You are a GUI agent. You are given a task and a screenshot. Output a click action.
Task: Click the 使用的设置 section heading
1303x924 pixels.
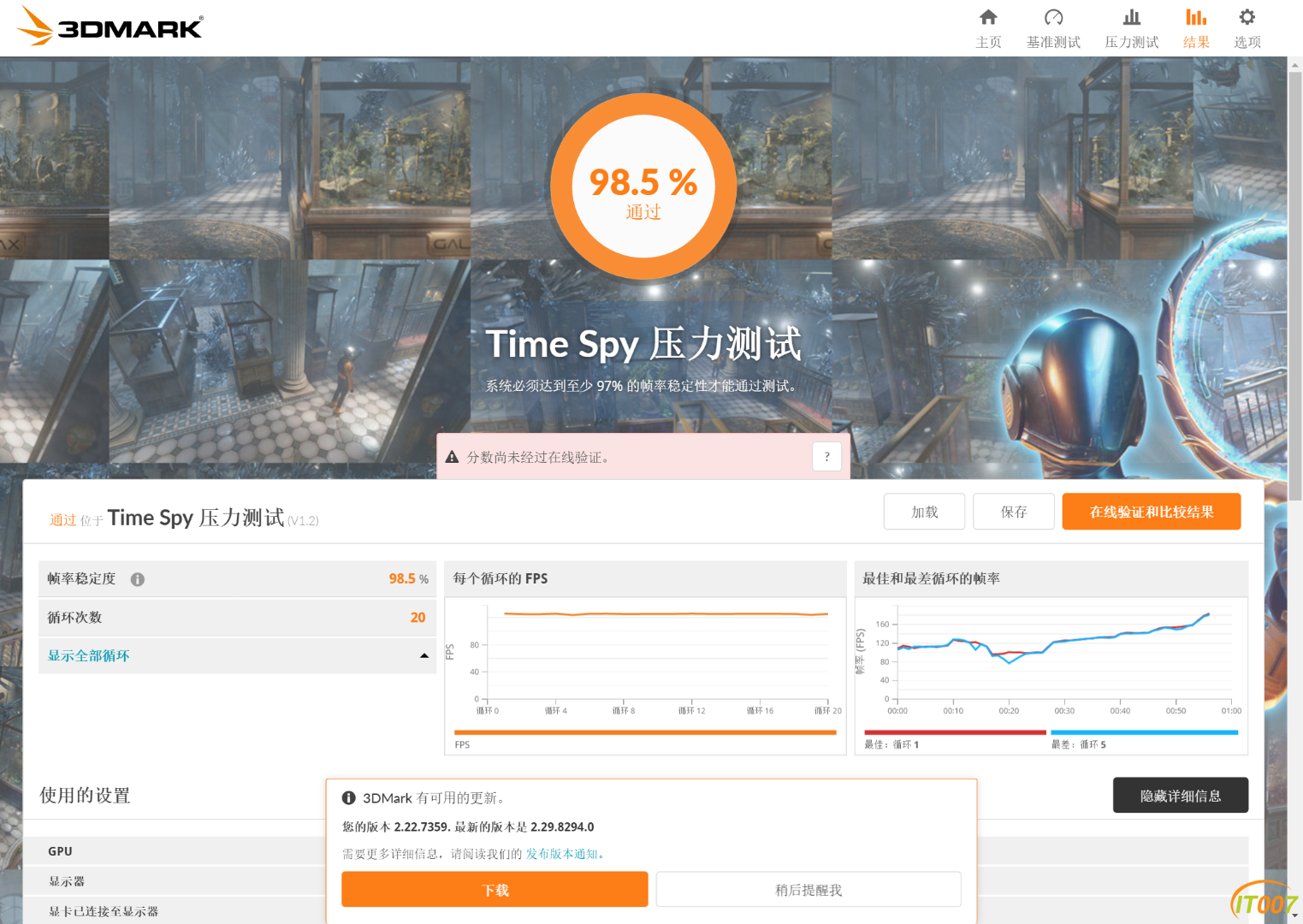click(x=85, y=795)
